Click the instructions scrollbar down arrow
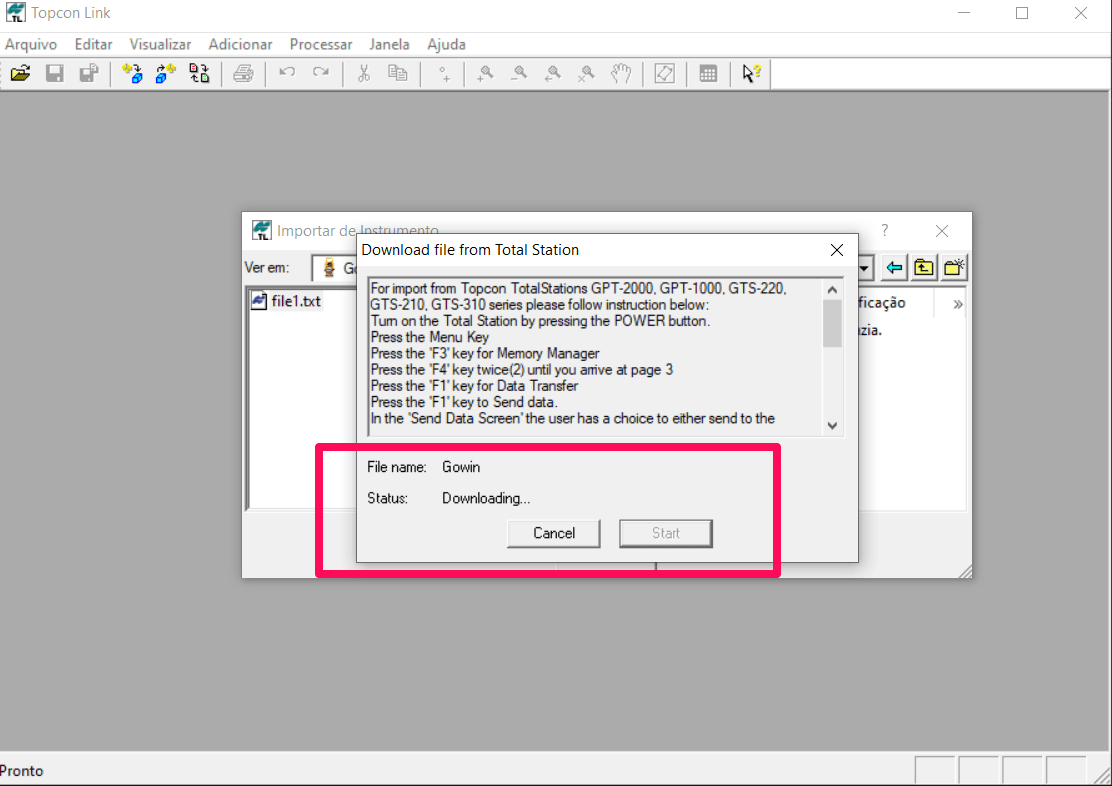The image size is (1112, 786). pos(833,426)
